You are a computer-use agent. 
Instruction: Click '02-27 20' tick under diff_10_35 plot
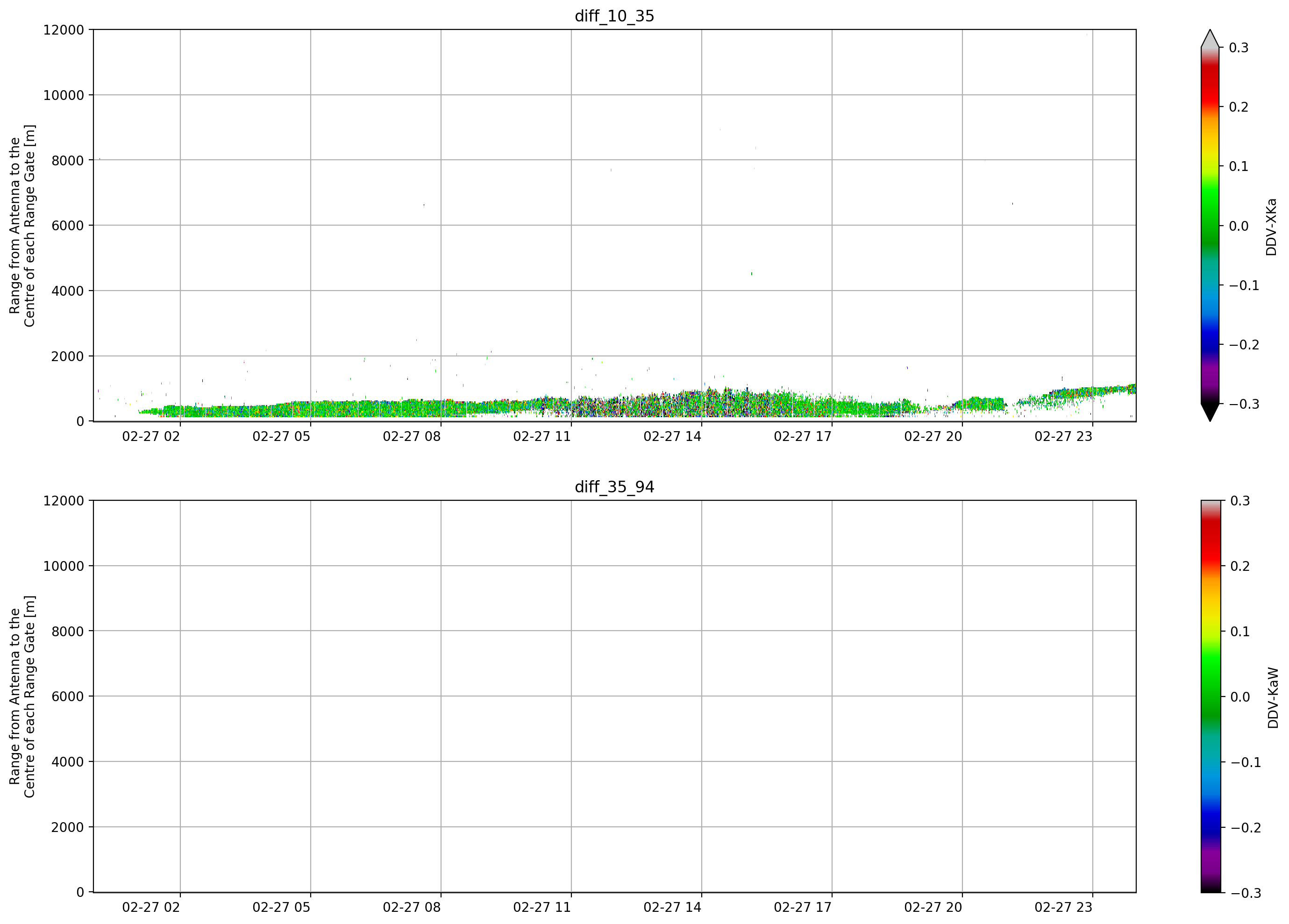(933, 436)
